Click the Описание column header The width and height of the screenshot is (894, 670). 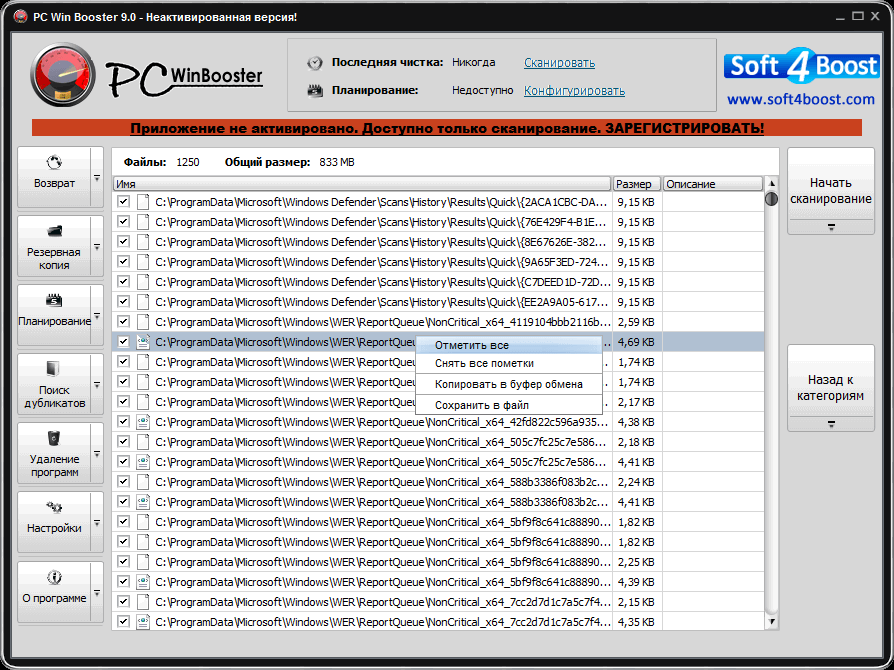[x=713, y=184]
